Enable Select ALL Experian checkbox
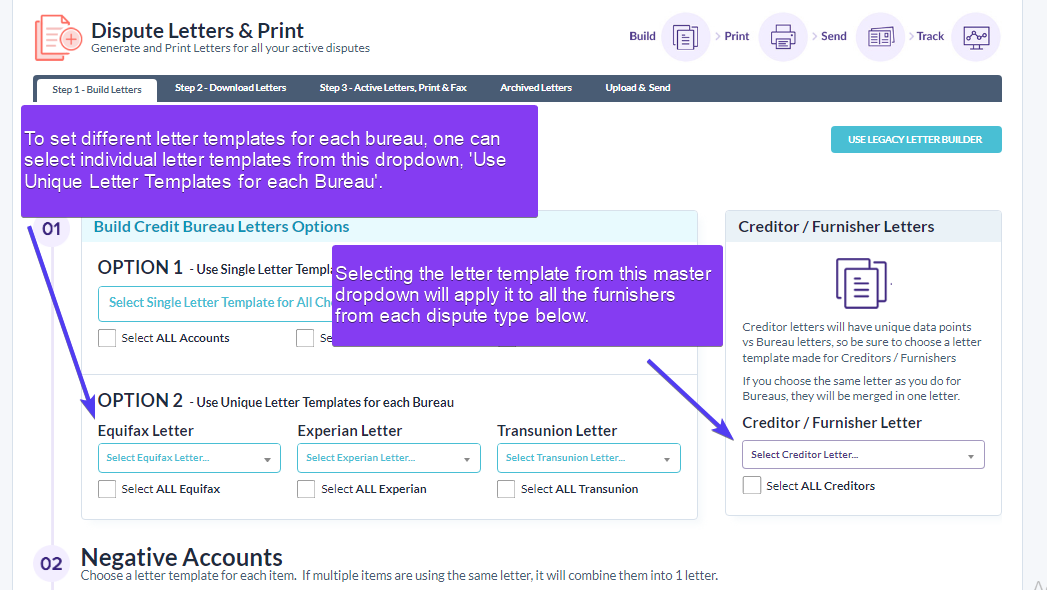 [306, 489]
